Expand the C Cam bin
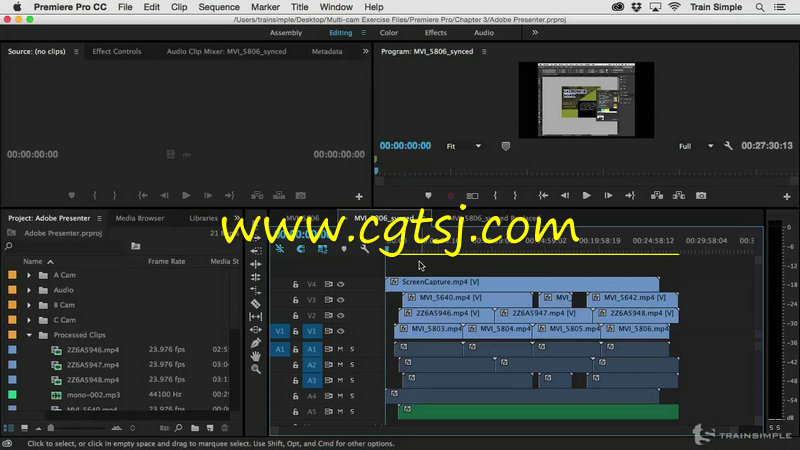 click(x=29, y=320)
